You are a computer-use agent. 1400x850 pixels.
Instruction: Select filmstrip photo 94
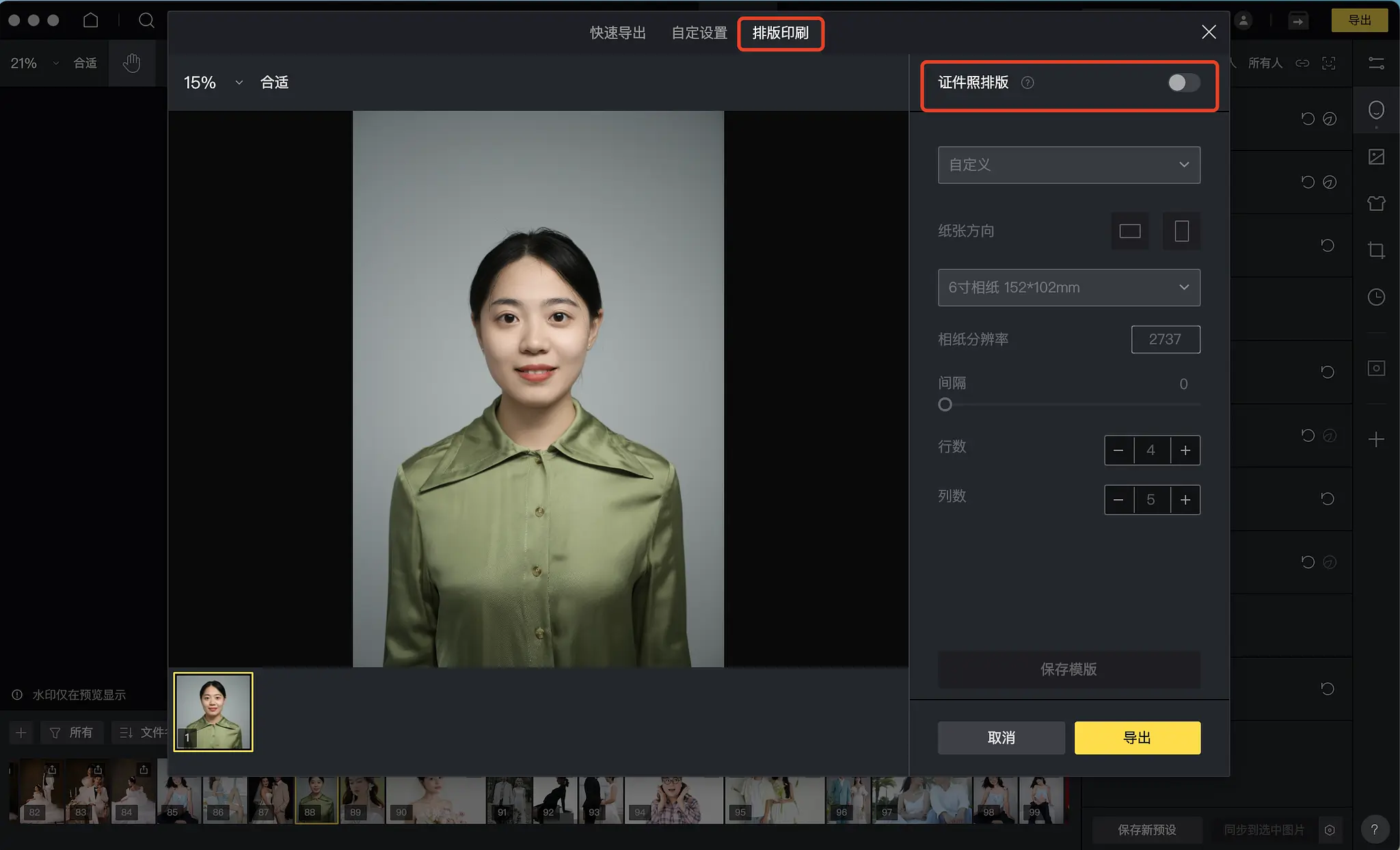point(673,799)
